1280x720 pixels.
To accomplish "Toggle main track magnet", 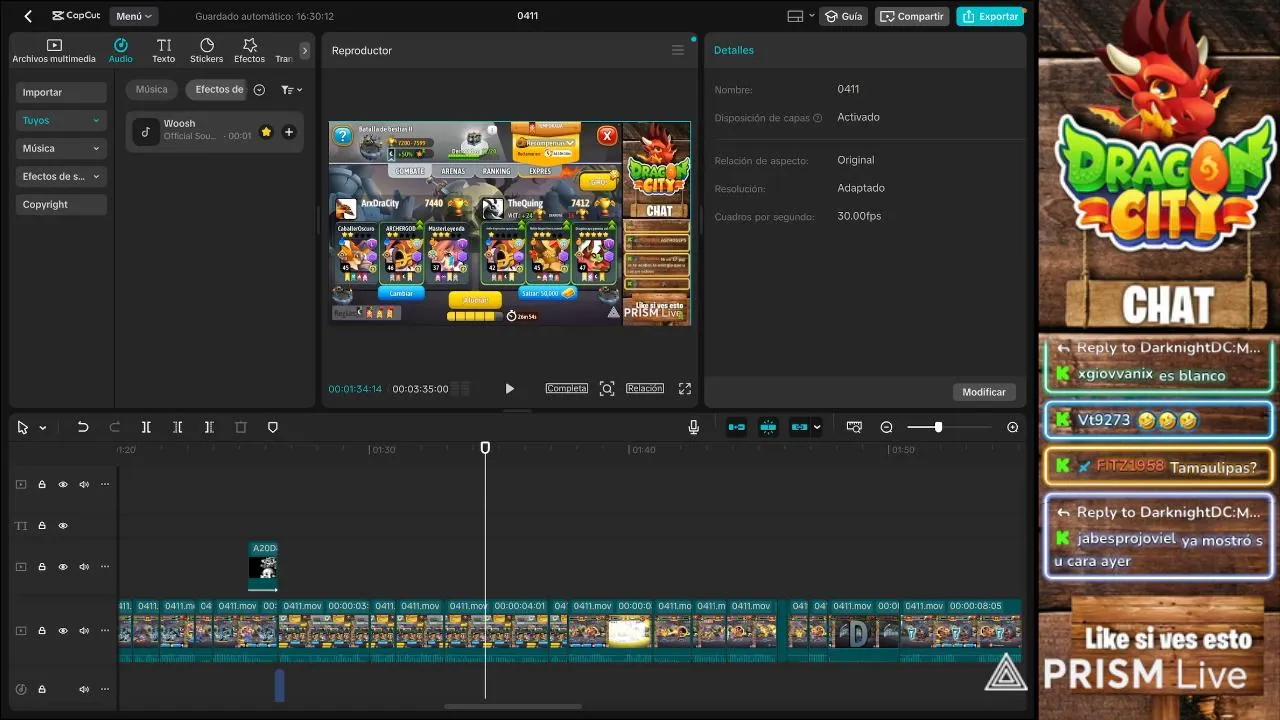I will click(737, 427).
